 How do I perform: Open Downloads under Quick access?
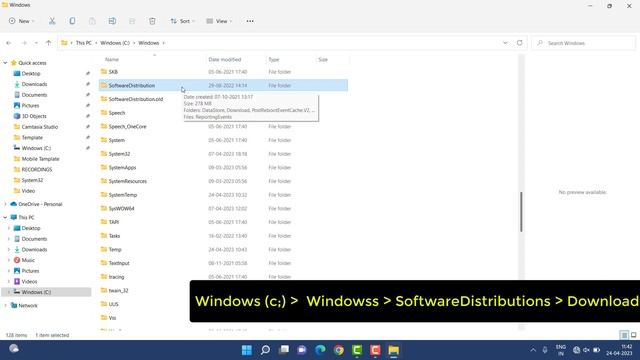(34, 84)
